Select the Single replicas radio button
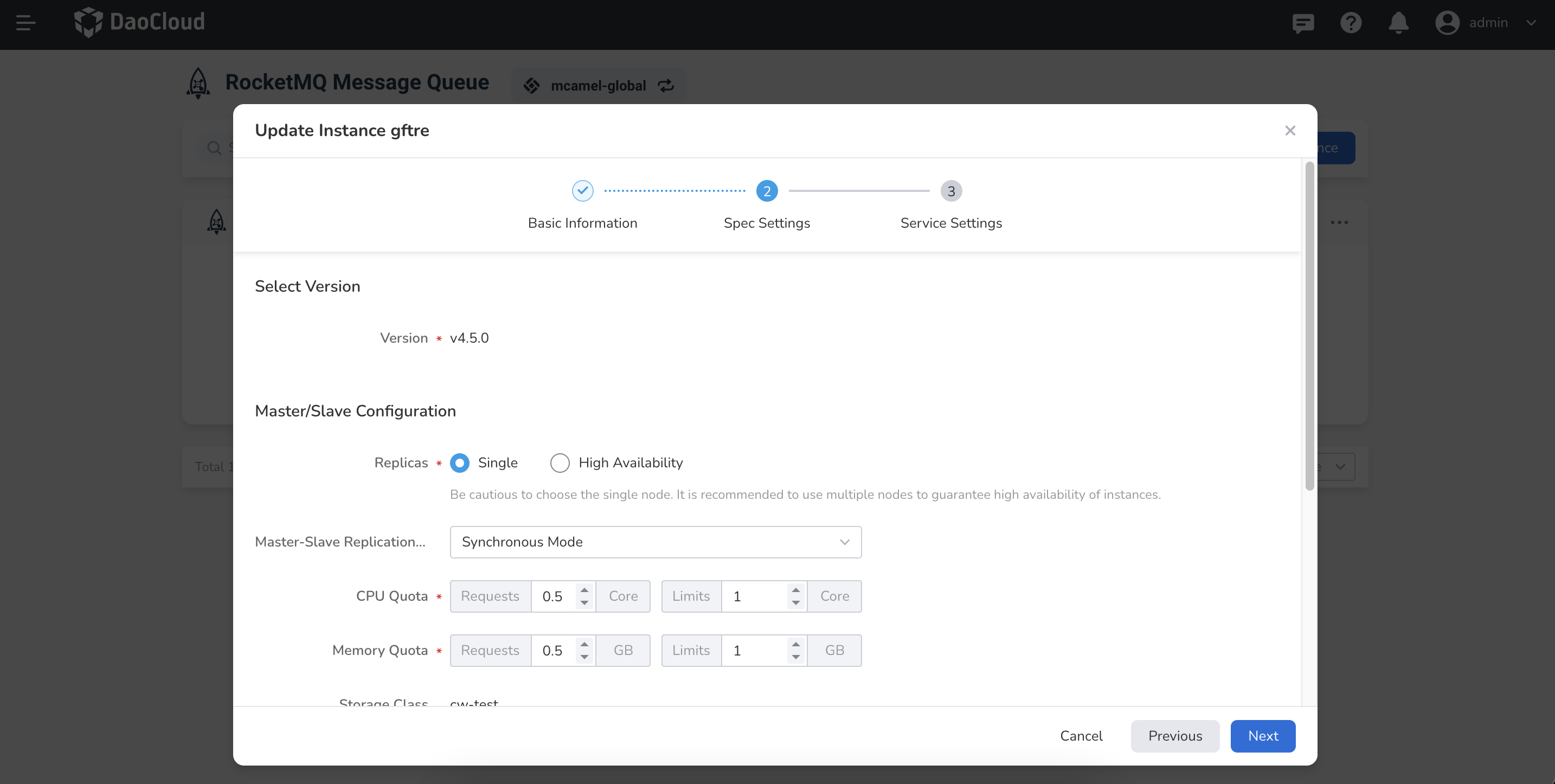The width and height of the screenshot is (1555, 784). coord(459,463)
